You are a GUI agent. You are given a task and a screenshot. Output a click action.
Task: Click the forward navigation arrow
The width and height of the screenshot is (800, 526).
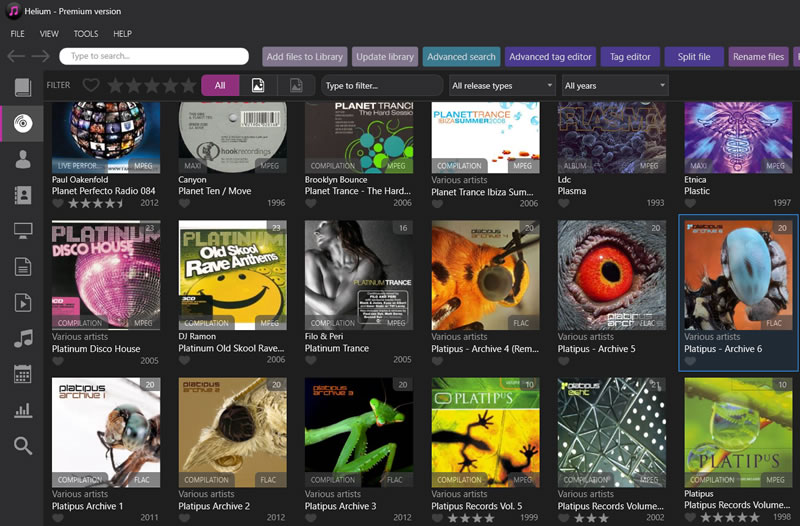click(41, 56)
